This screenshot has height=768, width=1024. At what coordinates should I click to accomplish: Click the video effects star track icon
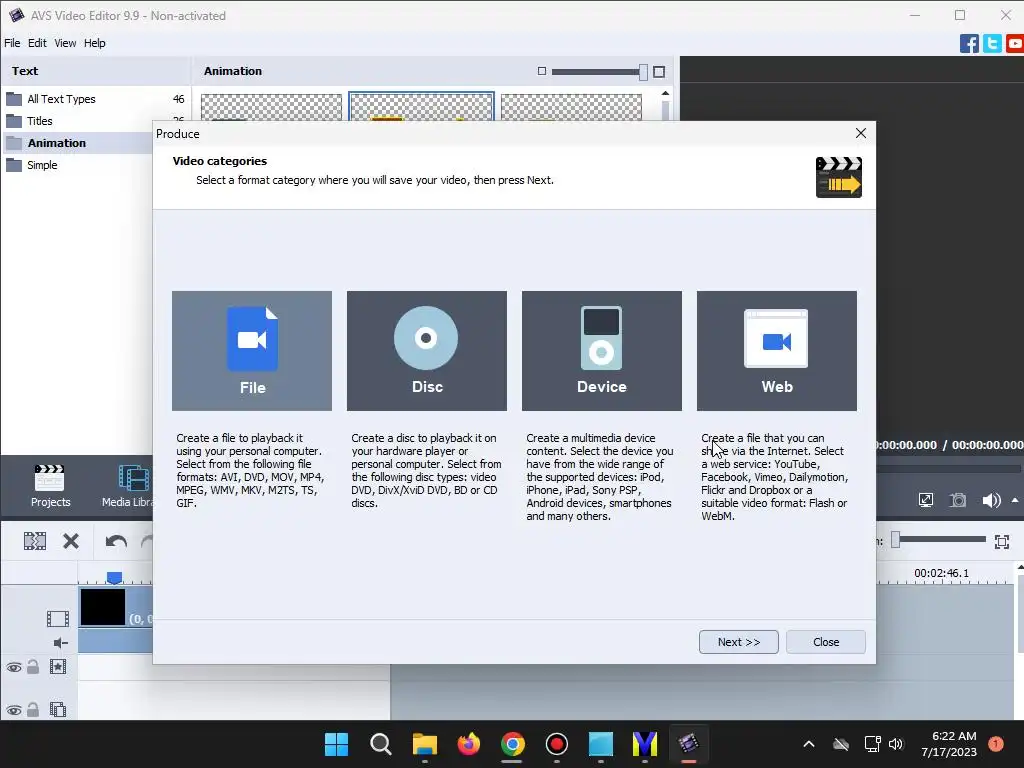(x=58, y=666)
